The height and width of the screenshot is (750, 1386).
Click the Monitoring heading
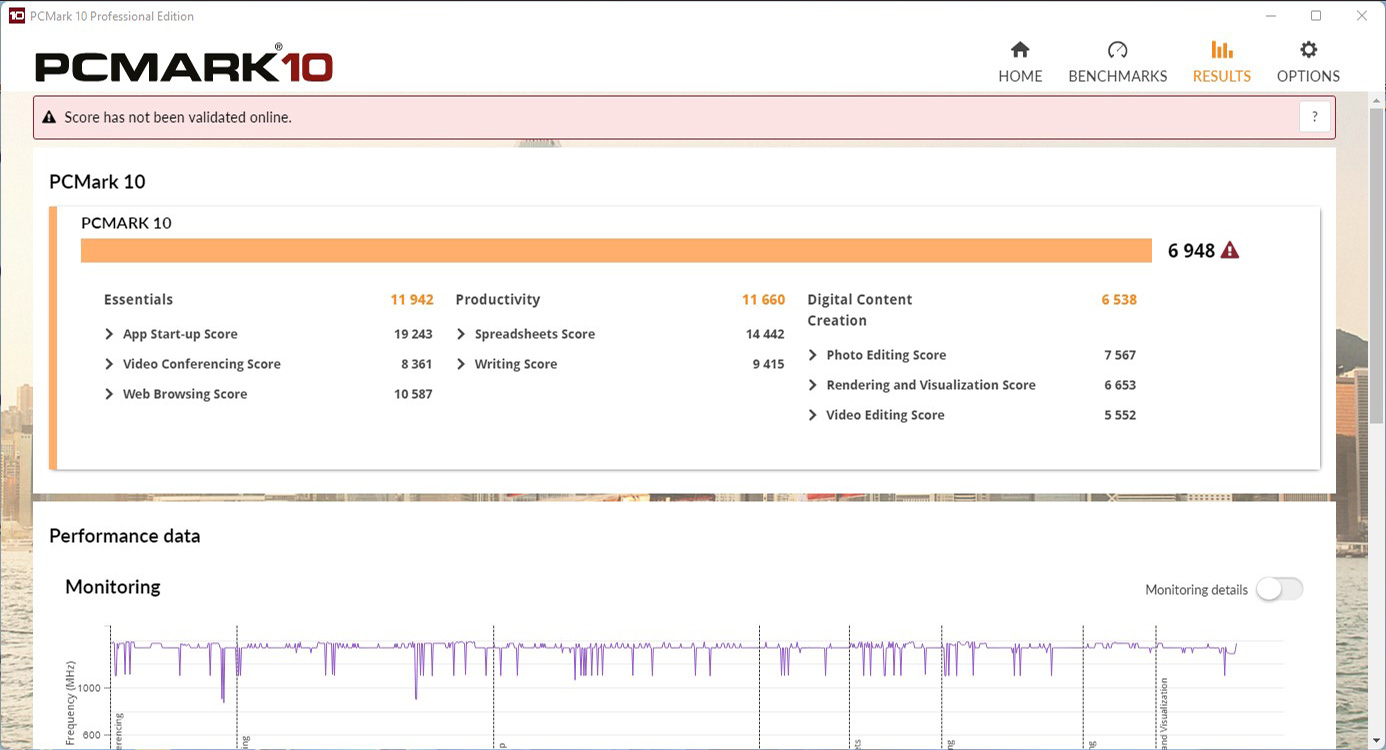113,587
